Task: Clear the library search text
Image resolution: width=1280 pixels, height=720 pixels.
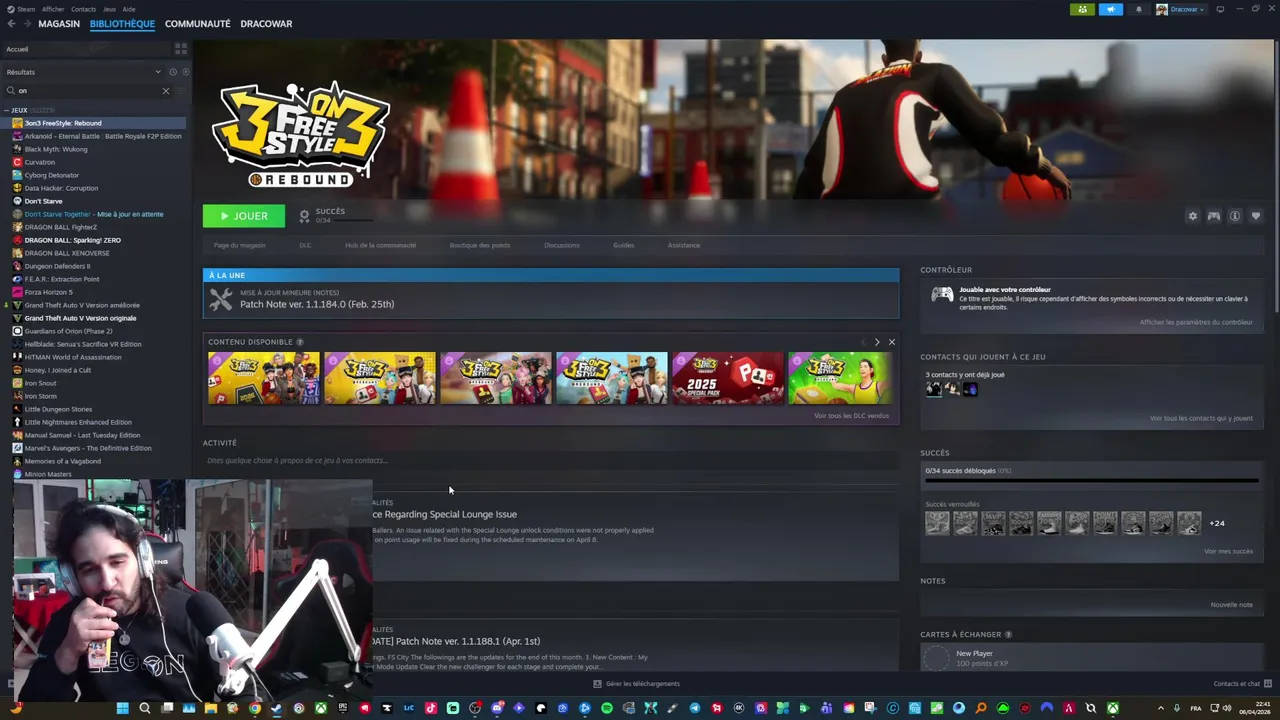Action: 166,91
